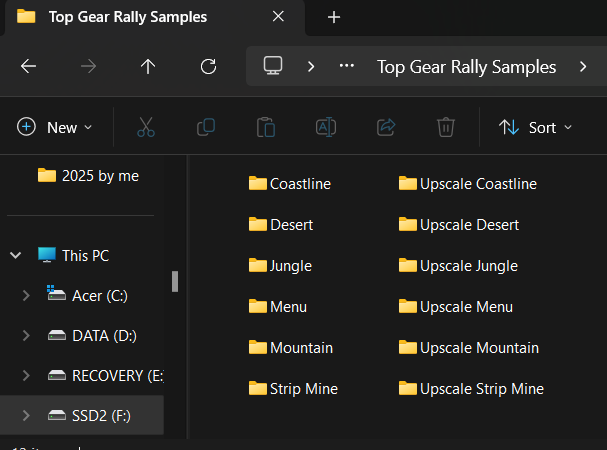Go back to the previous folder
Viewport: 607px width, 450px height.
28,67
